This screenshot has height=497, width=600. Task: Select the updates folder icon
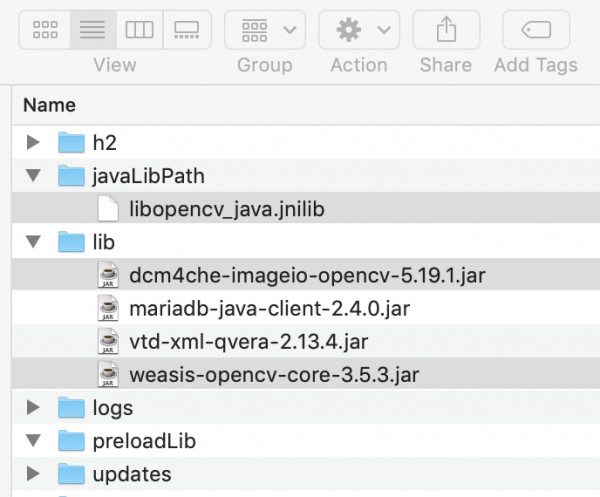pyautogui.click(x=71, y=473)
